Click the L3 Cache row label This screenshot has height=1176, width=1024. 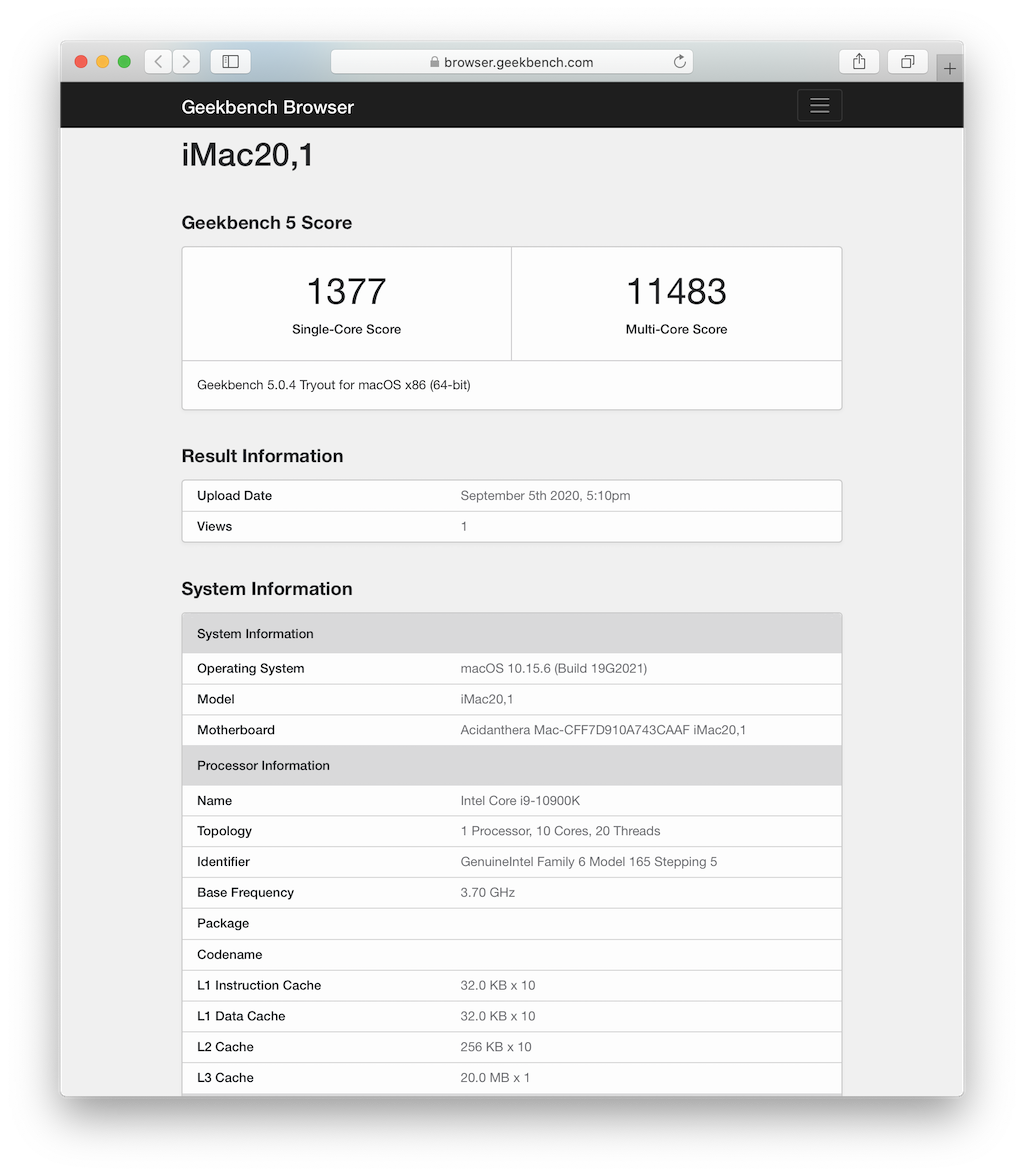pyautogui.click(x=225, y=1078)
